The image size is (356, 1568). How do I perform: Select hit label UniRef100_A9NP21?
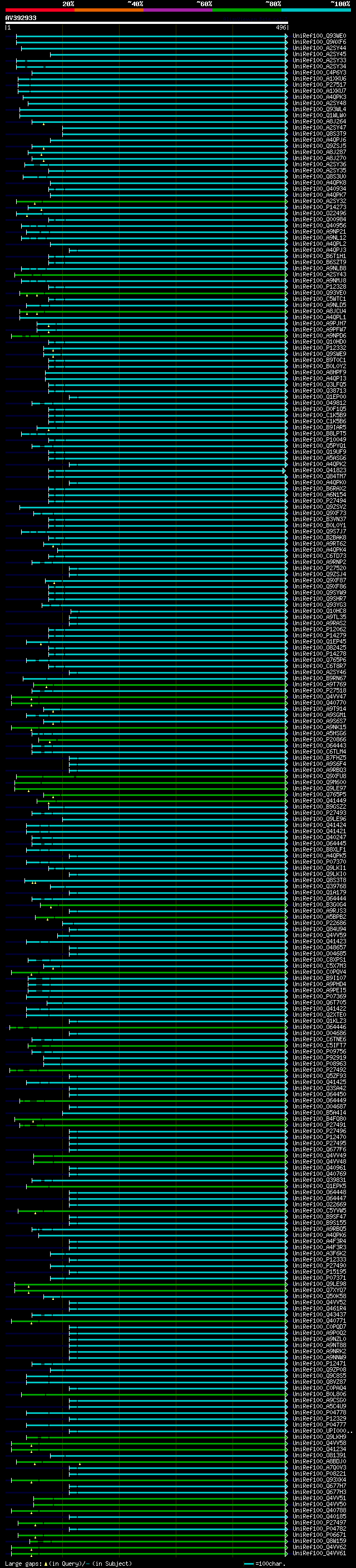click(319, 232)
